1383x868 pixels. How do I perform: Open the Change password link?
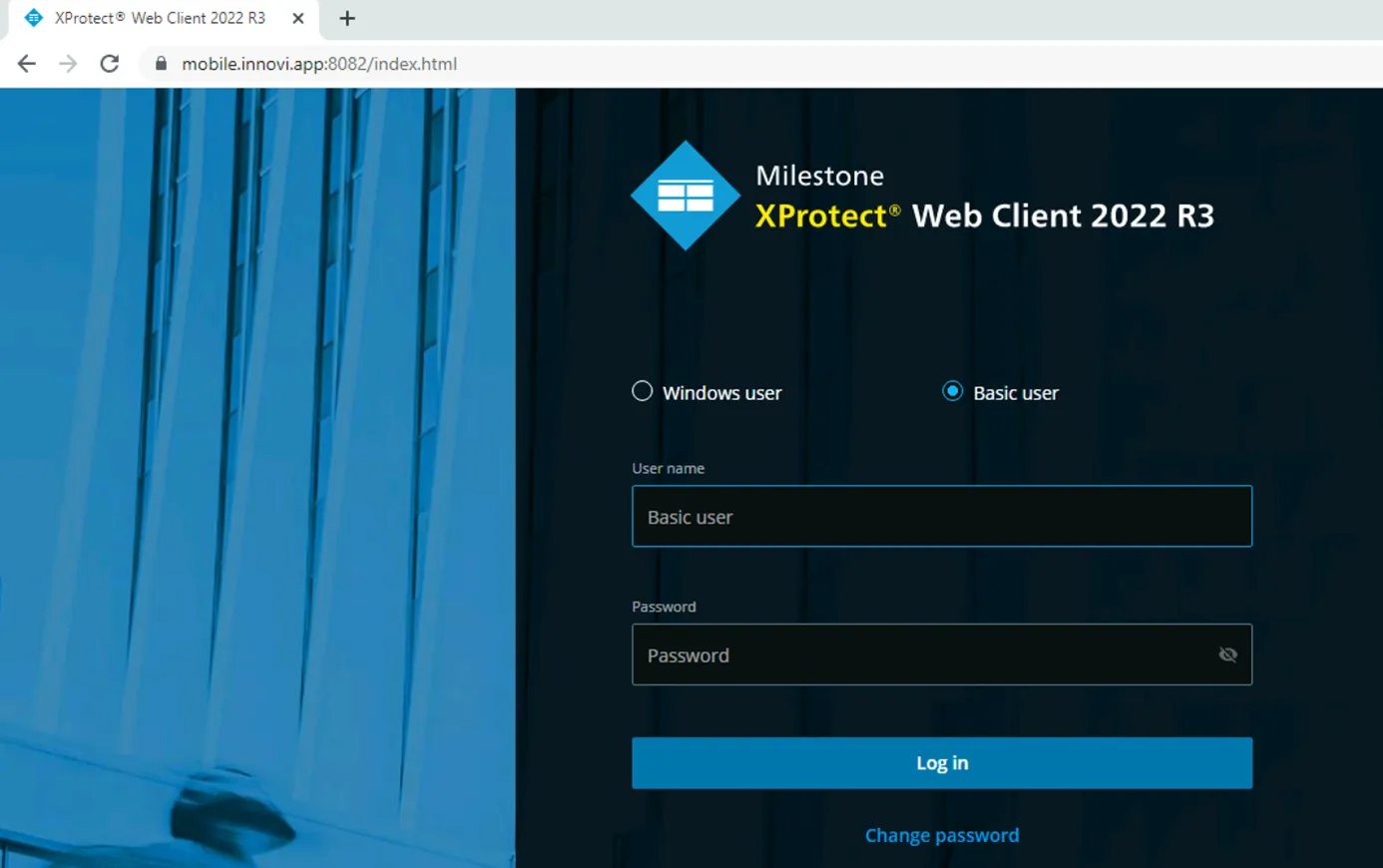click(942, 835)
